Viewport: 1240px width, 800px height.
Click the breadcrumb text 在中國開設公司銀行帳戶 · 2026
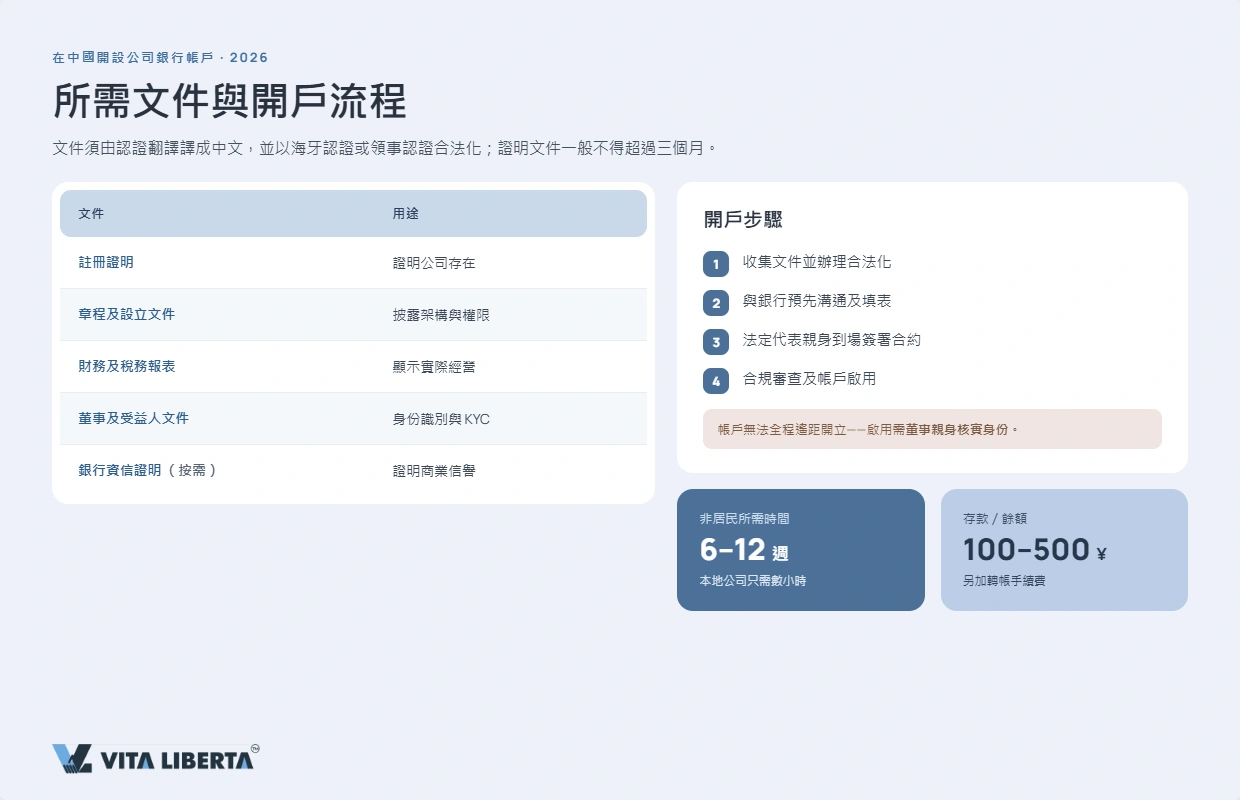pyautogui.click(x=160, y=57)
